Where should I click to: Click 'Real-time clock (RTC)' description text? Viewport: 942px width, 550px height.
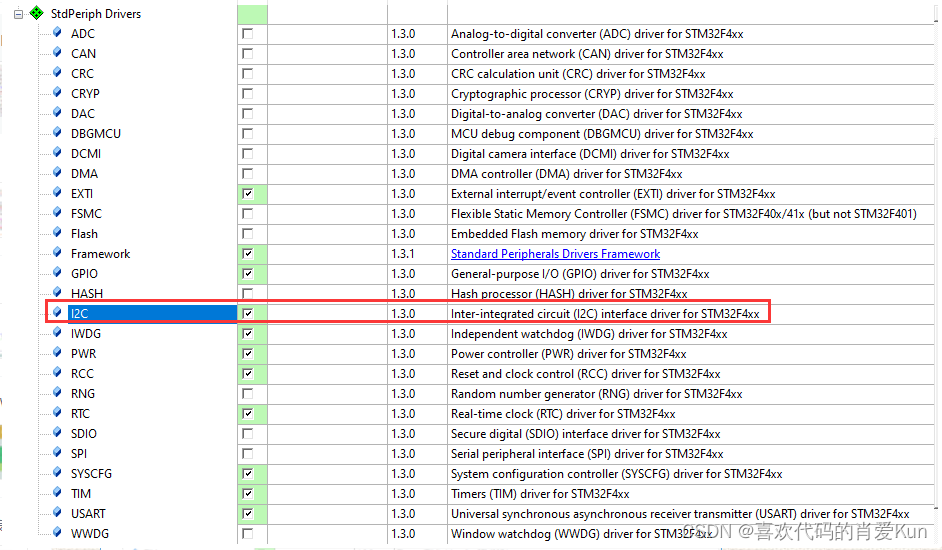tap(563, 414)
